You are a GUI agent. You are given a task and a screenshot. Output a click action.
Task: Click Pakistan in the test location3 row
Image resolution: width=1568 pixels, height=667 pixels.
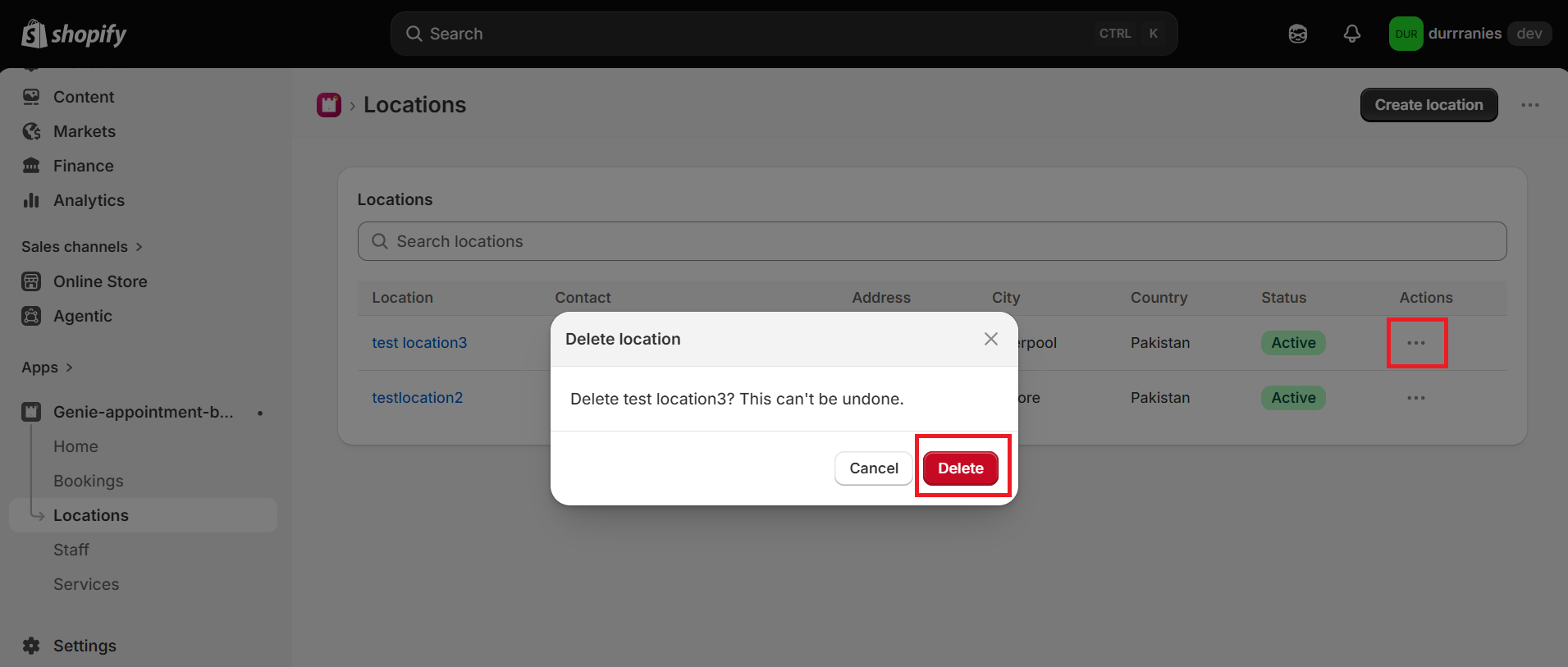(1160, 343)
